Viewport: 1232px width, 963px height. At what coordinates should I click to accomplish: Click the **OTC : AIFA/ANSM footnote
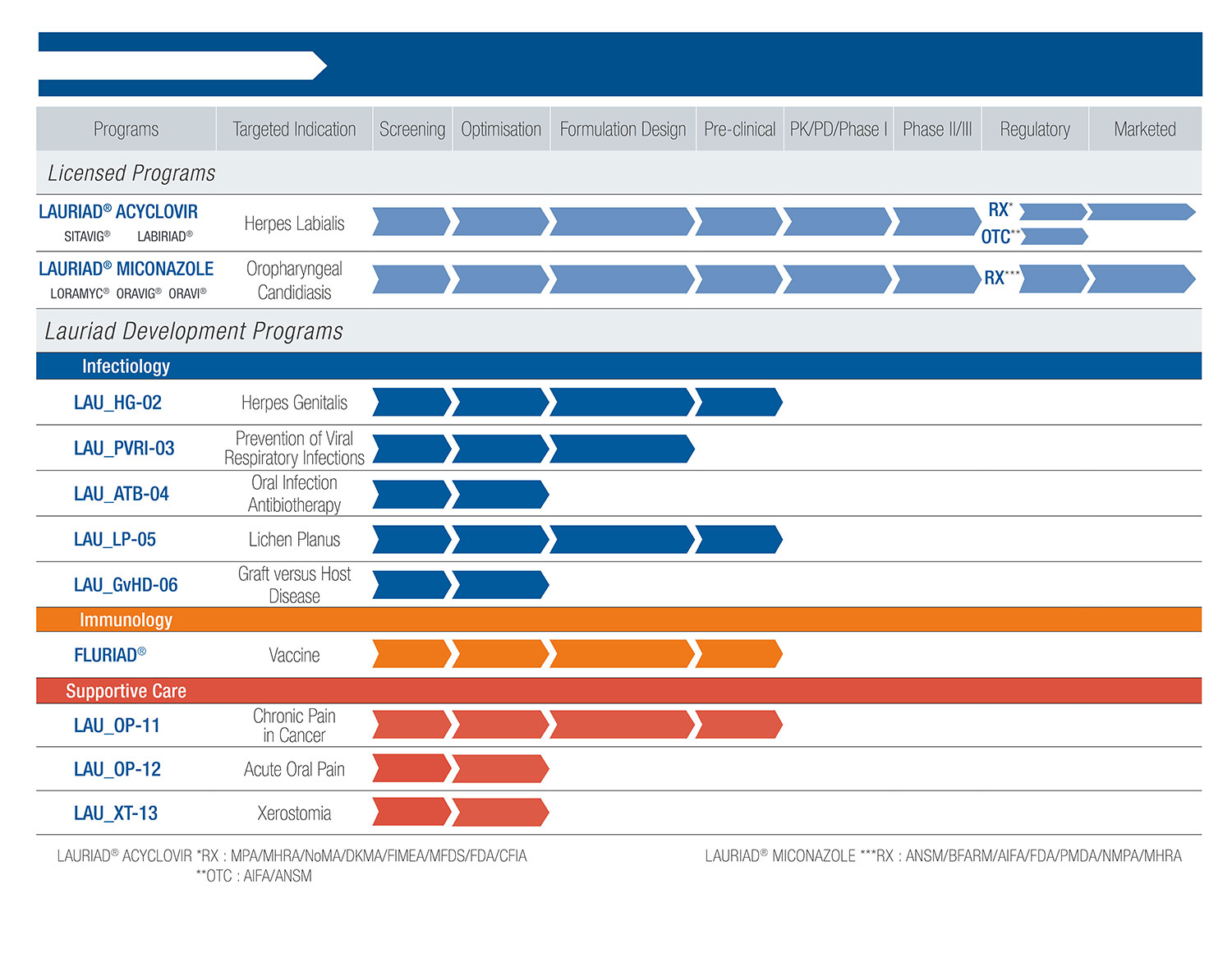[254, 877]
